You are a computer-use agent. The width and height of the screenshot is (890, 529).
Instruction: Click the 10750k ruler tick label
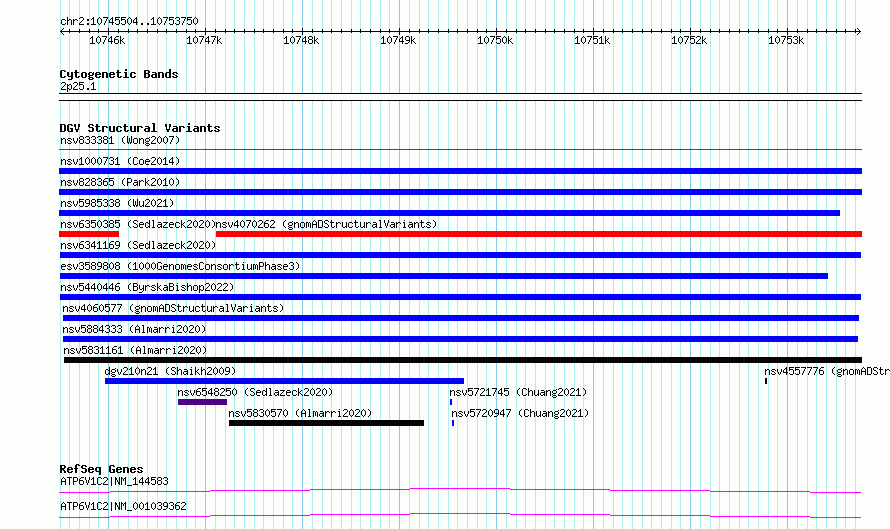(x=495, y=40)
